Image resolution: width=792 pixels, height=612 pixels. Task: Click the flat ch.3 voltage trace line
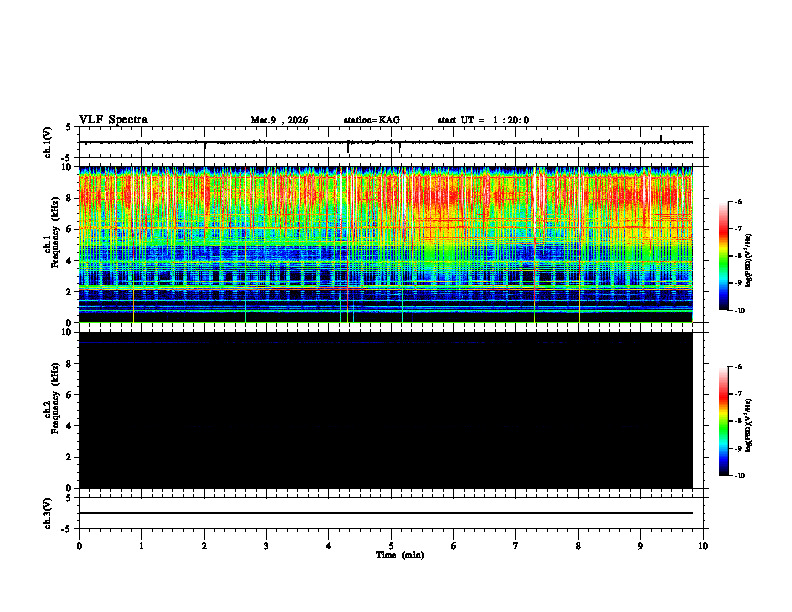coord(385,513)
